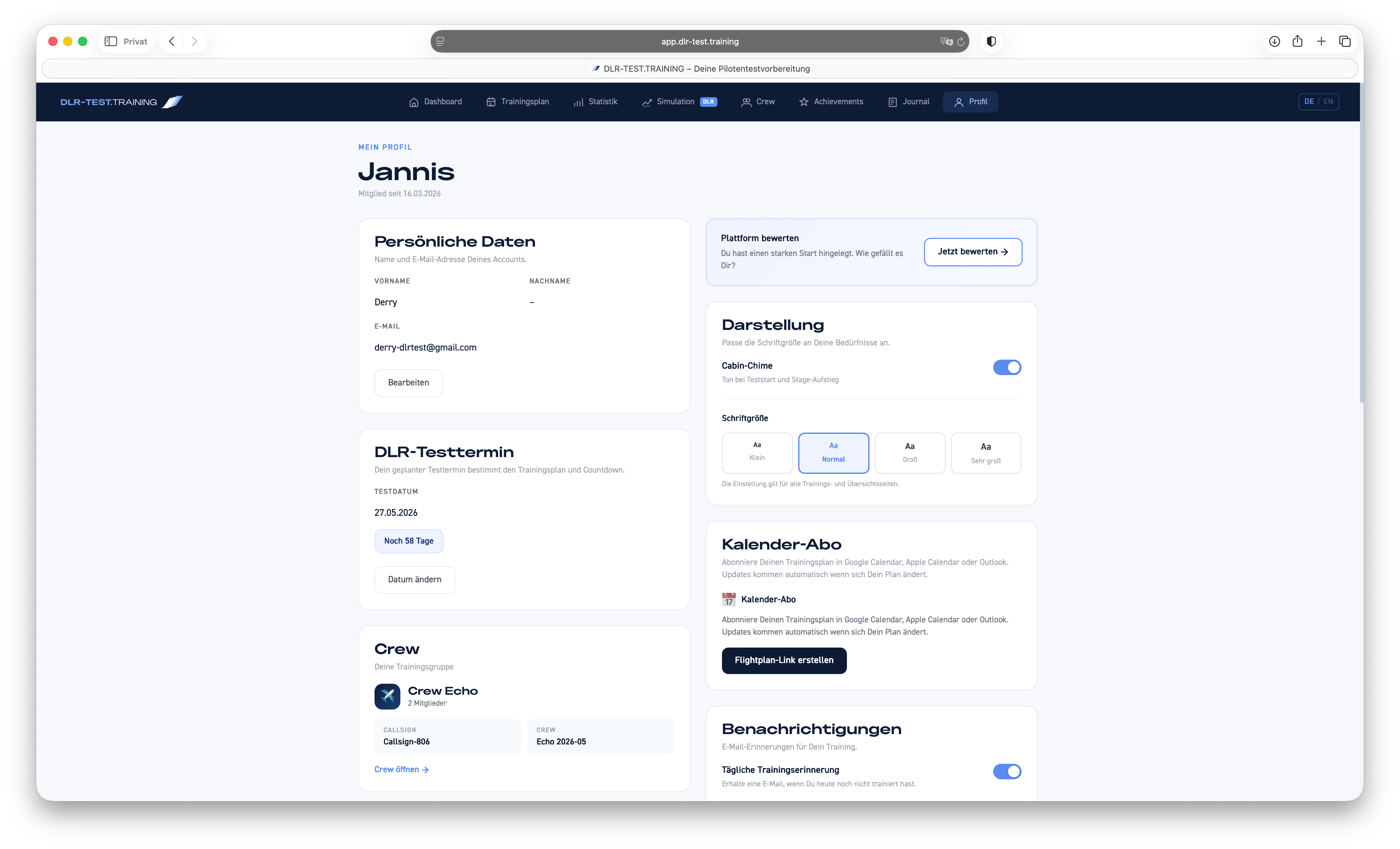Click the page reload icon
The width and height of the screenshot is (1400, 849).
pyautogui.click(x=961, y=41)
